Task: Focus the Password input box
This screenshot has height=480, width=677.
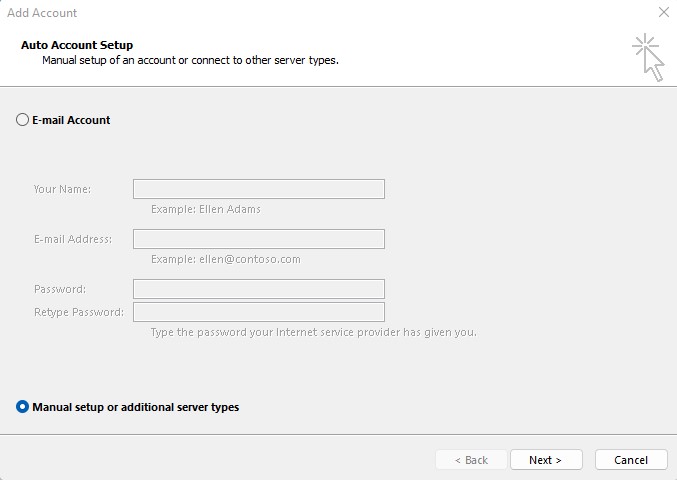Action: [x=258, y=289]
